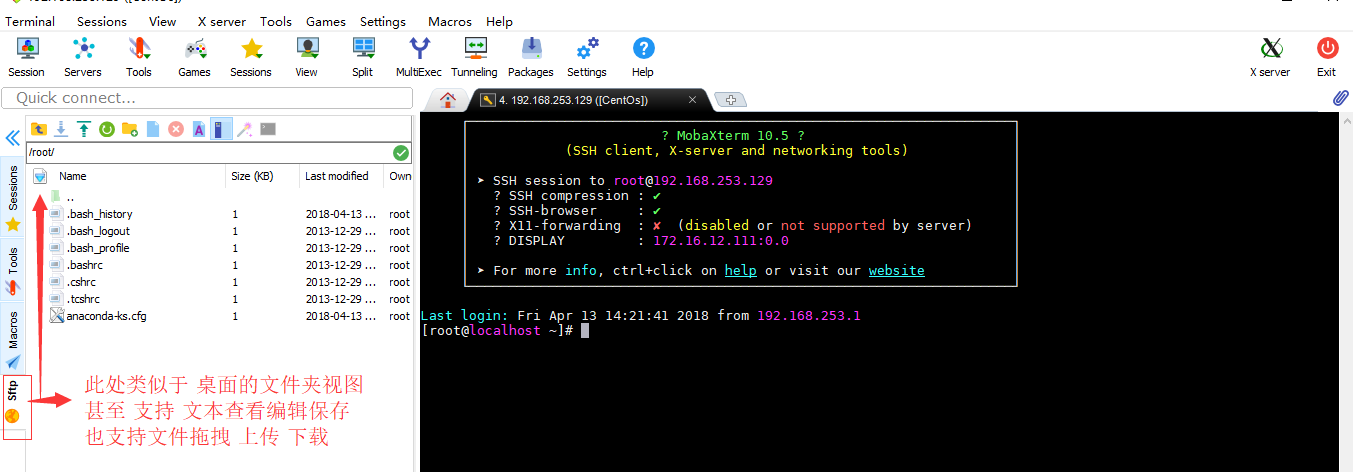Close the 192.168.253.129 session tab

692,100
